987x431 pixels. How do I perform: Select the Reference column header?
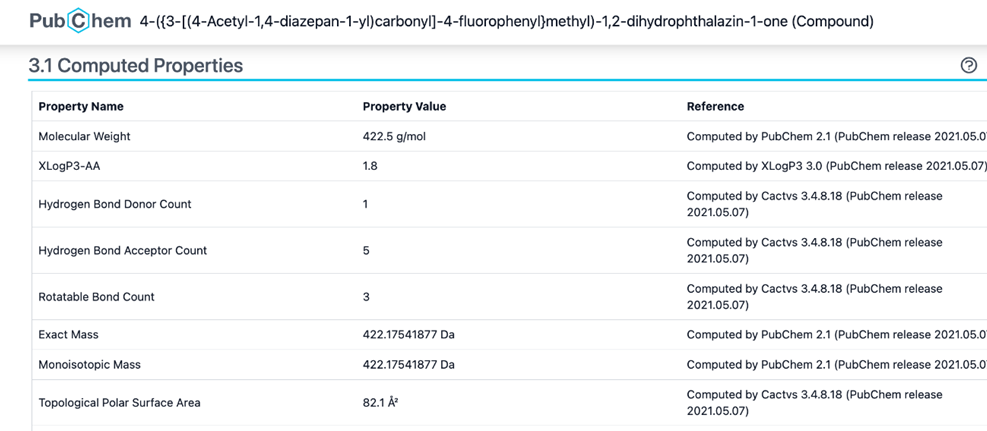(715, 106)
